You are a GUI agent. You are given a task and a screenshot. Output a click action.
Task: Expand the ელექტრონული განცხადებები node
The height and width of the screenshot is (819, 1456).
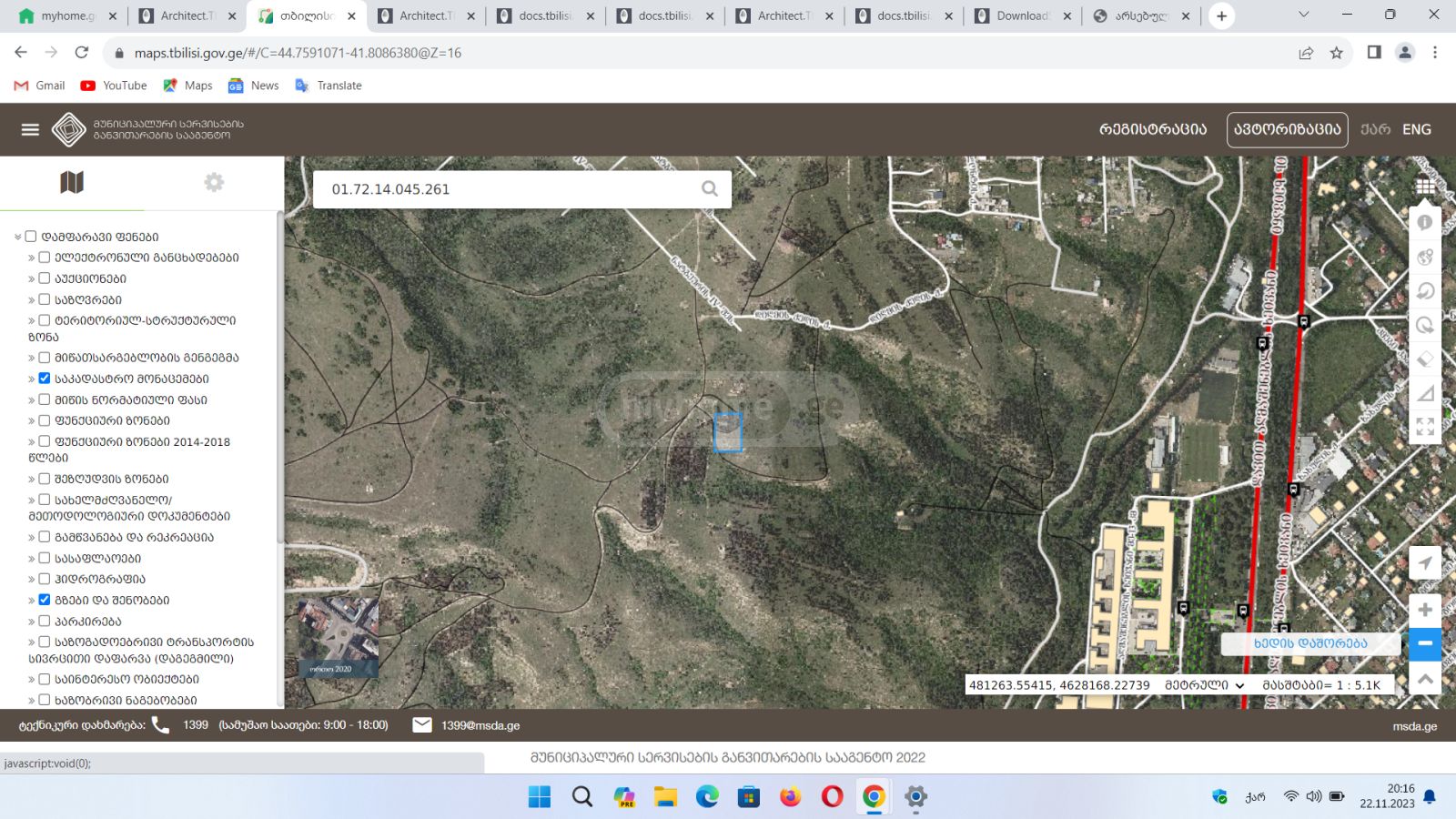[x=31, y=258]
